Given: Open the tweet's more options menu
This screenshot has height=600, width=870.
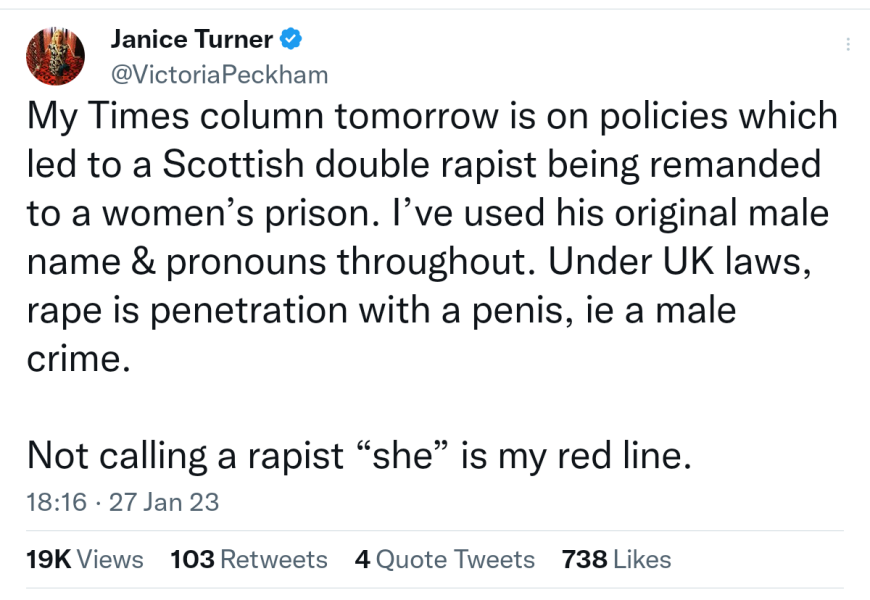Looking at the screenshot, I should [x=848, y=44].
